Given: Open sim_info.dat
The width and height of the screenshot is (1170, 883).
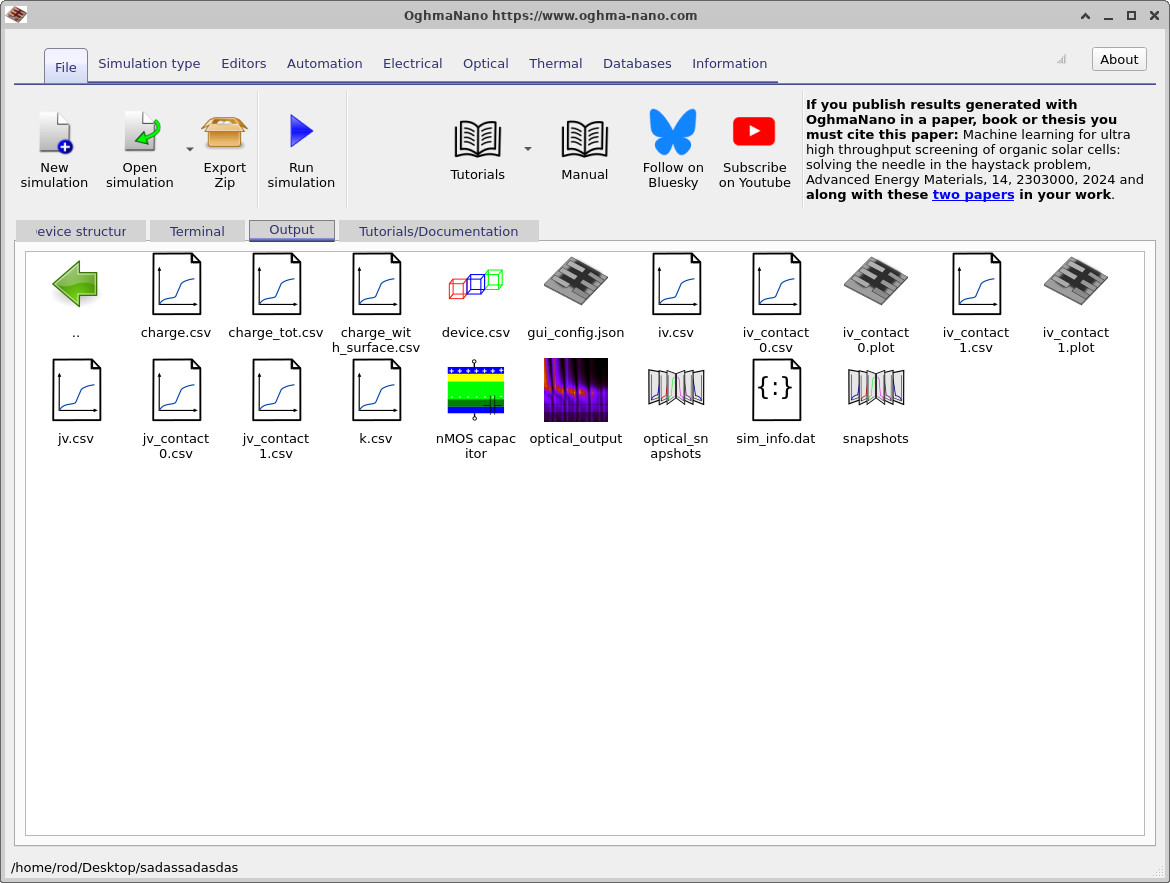Looking at the screenshot, I should tap(775, 390).
